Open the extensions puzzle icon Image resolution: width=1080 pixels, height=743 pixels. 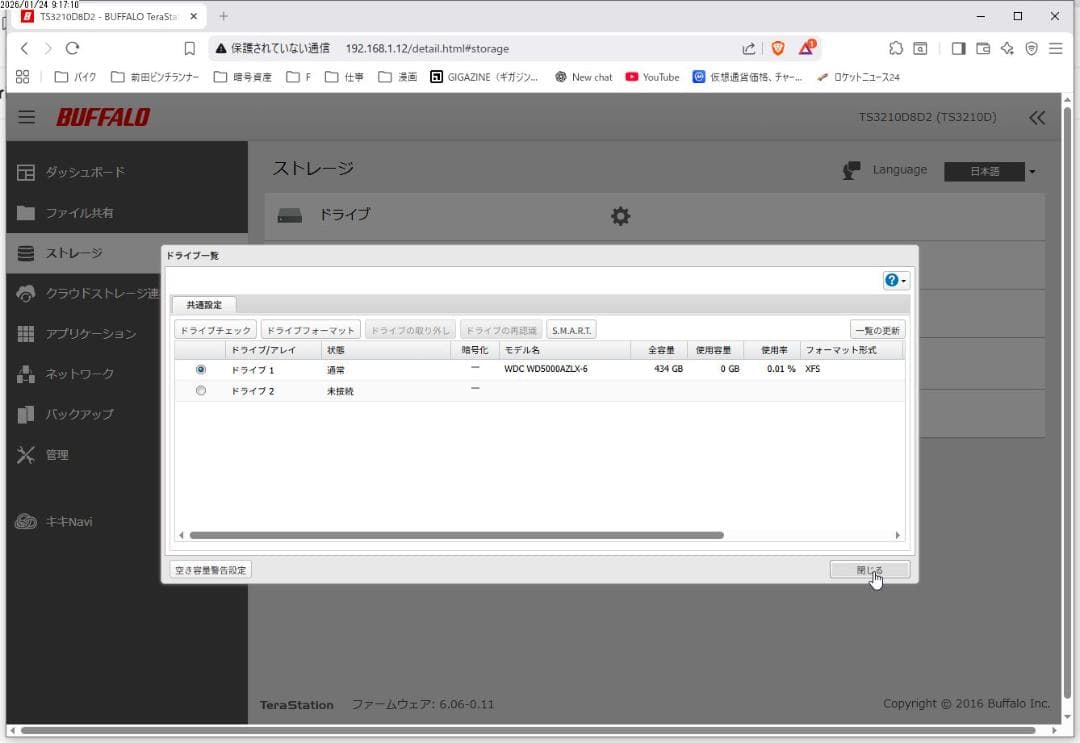pyautogui.click(x=895, y=48)
